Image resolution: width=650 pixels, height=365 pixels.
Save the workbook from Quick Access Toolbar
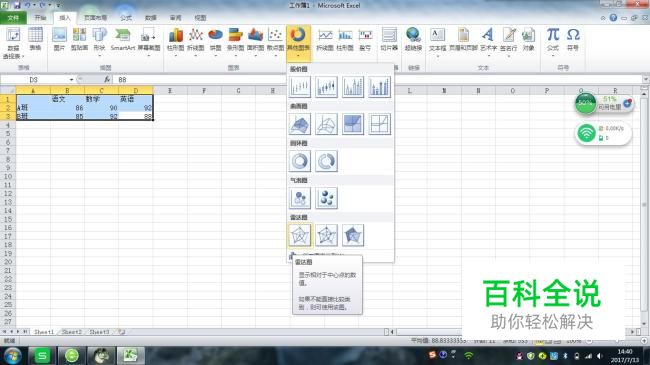pos(17,5)
